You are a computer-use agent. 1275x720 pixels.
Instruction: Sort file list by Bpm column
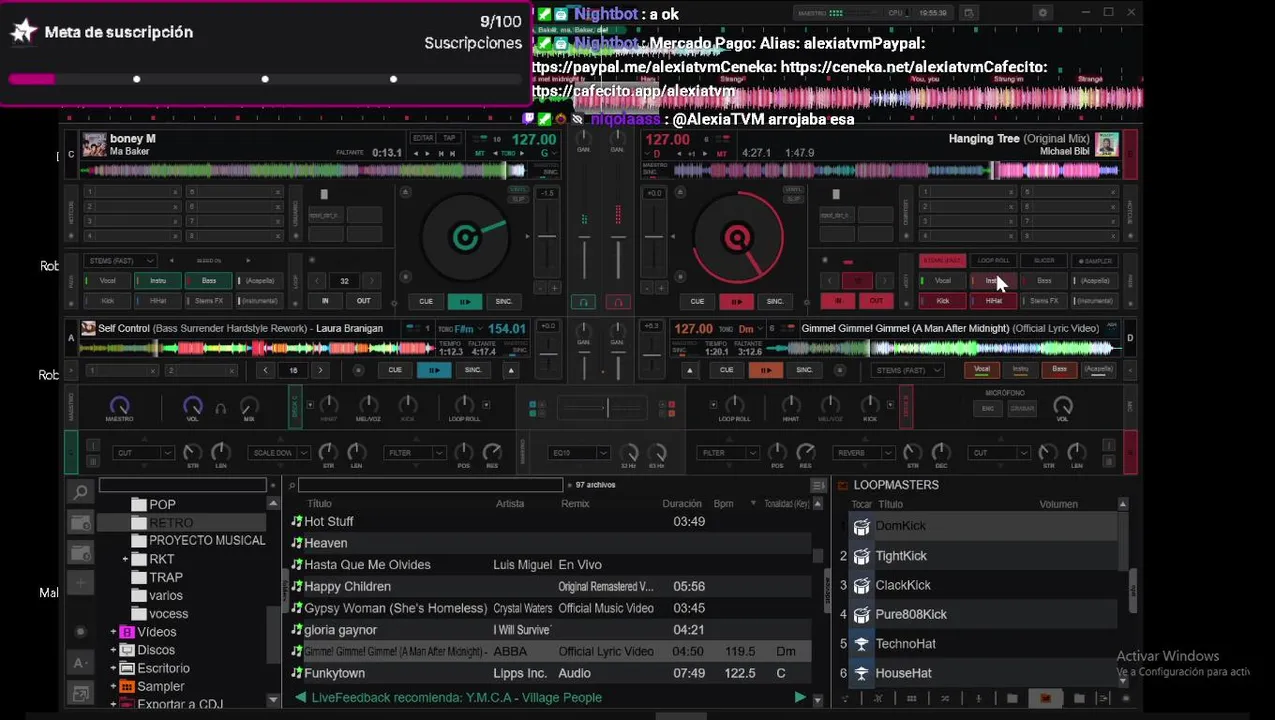[x=724, y=504]
